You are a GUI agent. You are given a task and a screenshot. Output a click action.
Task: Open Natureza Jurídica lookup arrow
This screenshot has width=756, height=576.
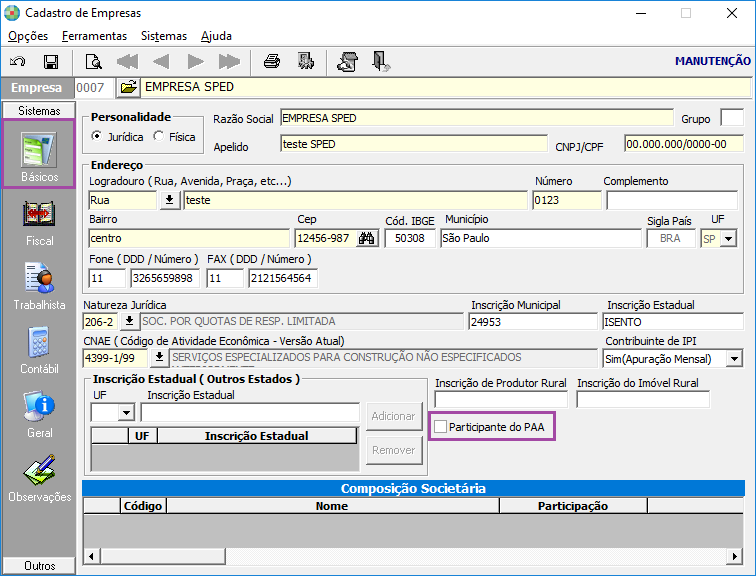point(129,321)
